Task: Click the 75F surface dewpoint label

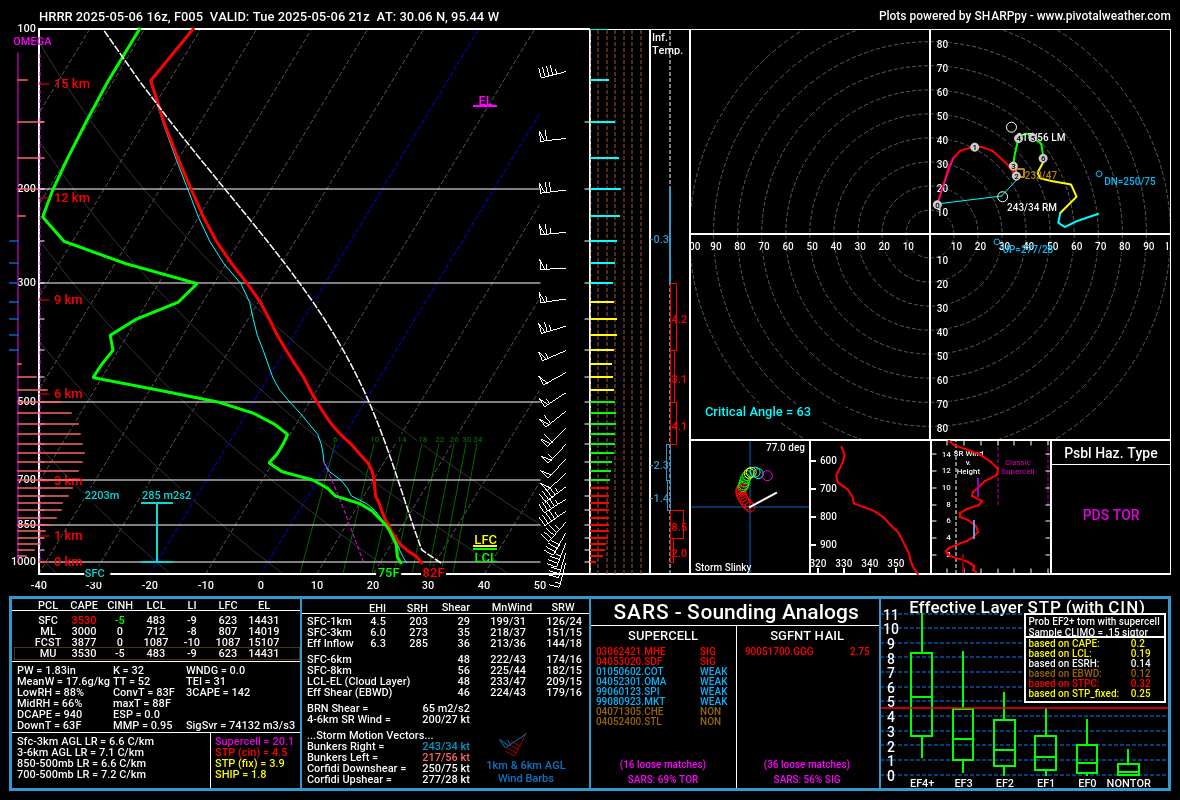Action: coord(388,573)
